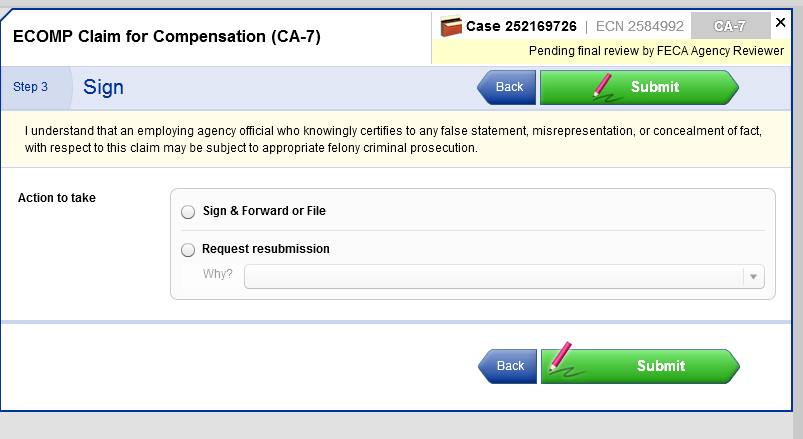Click the gray CA-7 form badge
Screen dimensions: 803x439
pyautogui.click(x=730, y=27)
